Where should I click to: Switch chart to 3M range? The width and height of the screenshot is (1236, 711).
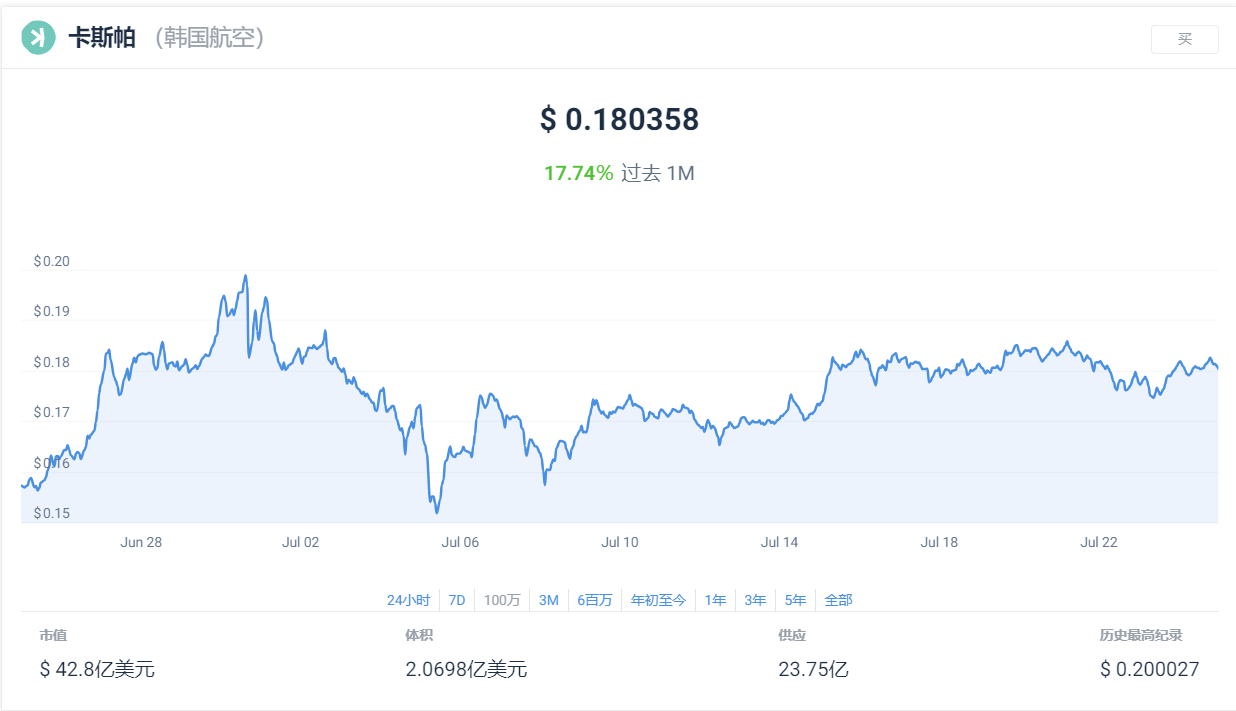point(548,600)
